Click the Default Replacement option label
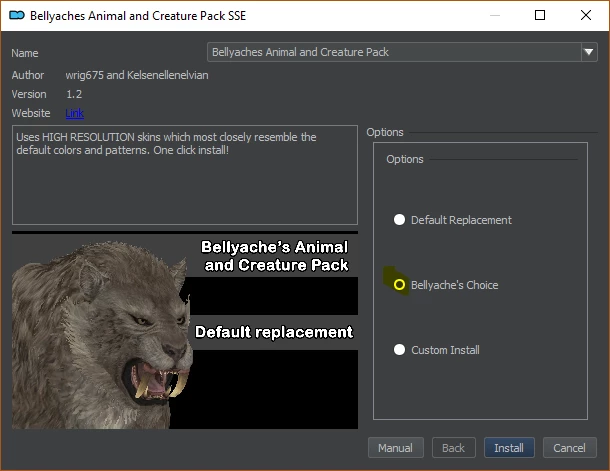The height and width of the screenshot is (471, 610). click(461, 220)
